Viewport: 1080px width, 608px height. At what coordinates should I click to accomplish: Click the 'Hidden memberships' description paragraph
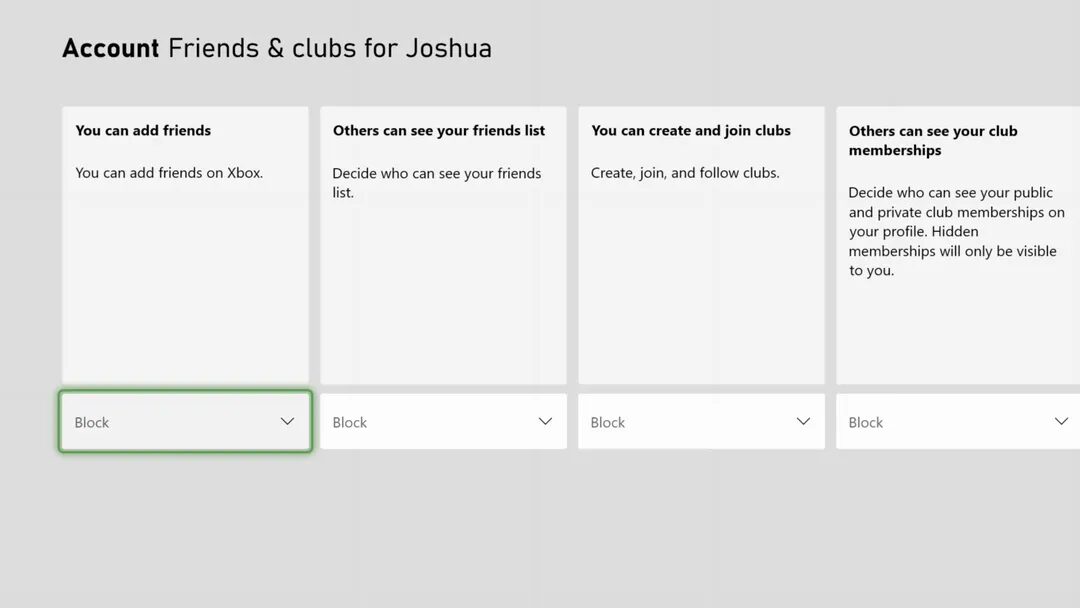pos(956,231)
